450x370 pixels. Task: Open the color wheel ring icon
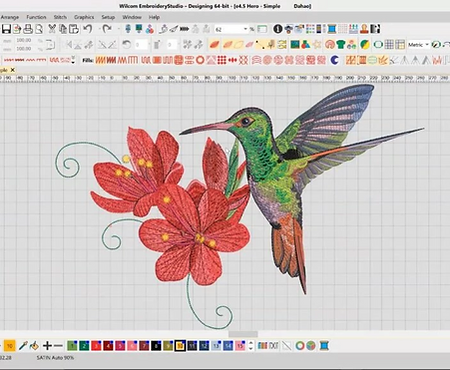[300, 346]
